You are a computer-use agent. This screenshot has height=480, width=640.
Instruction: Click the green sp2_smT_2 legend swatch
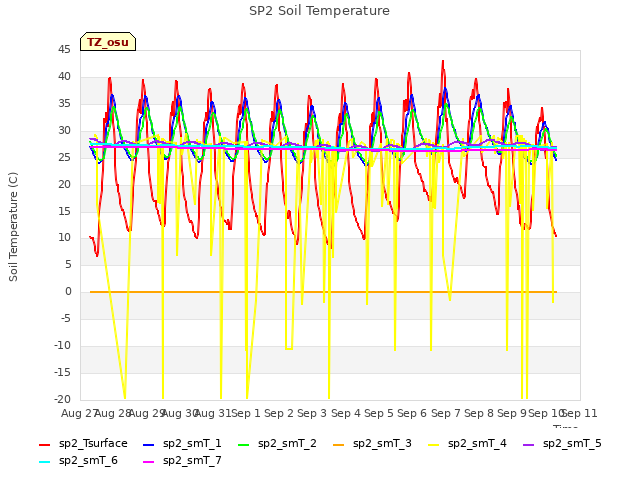243,444
